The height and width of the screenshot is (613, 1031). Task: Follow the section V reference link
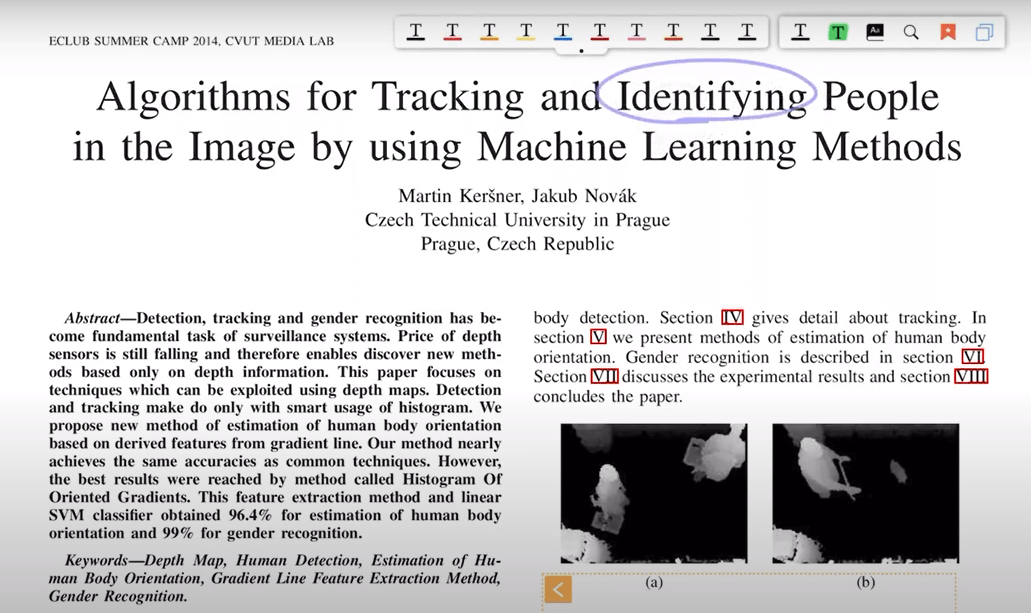coord(598,337)
